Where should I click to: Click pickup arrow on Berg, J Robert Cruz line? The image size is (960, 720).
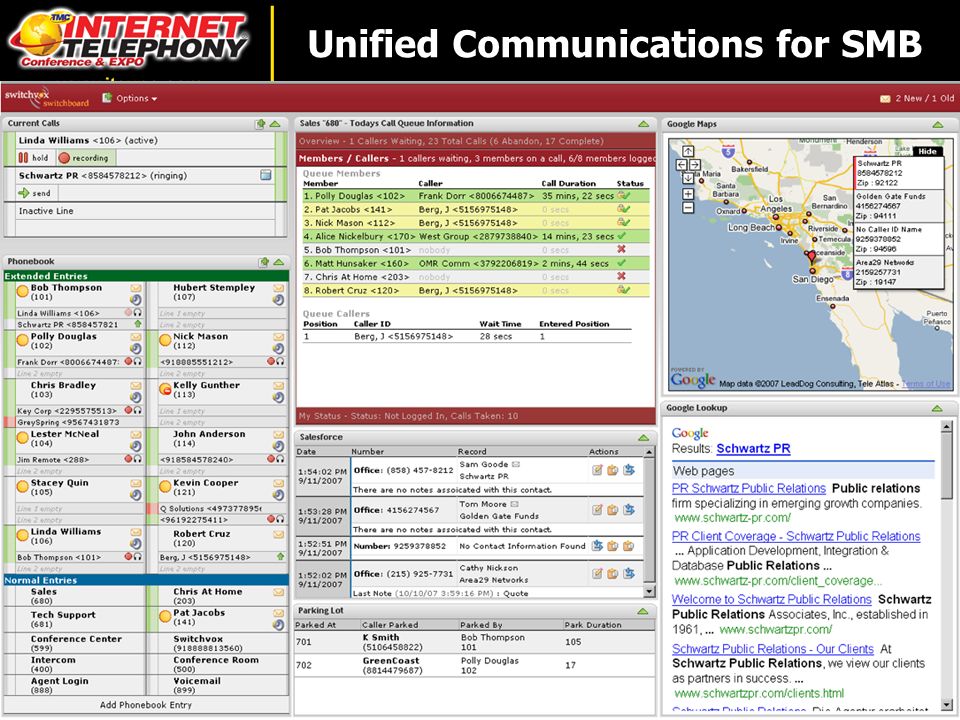(280, 557)
